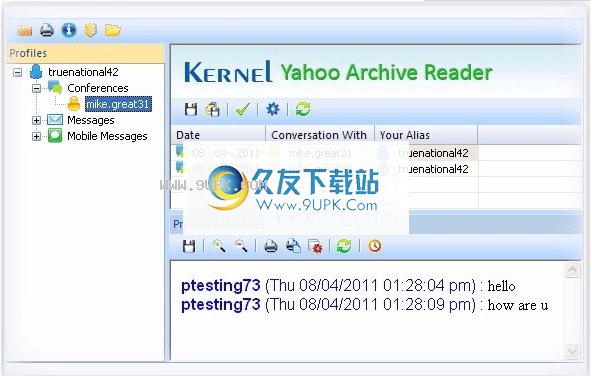
Task: Select first row alias truenational42
Action: click(433, 153)
